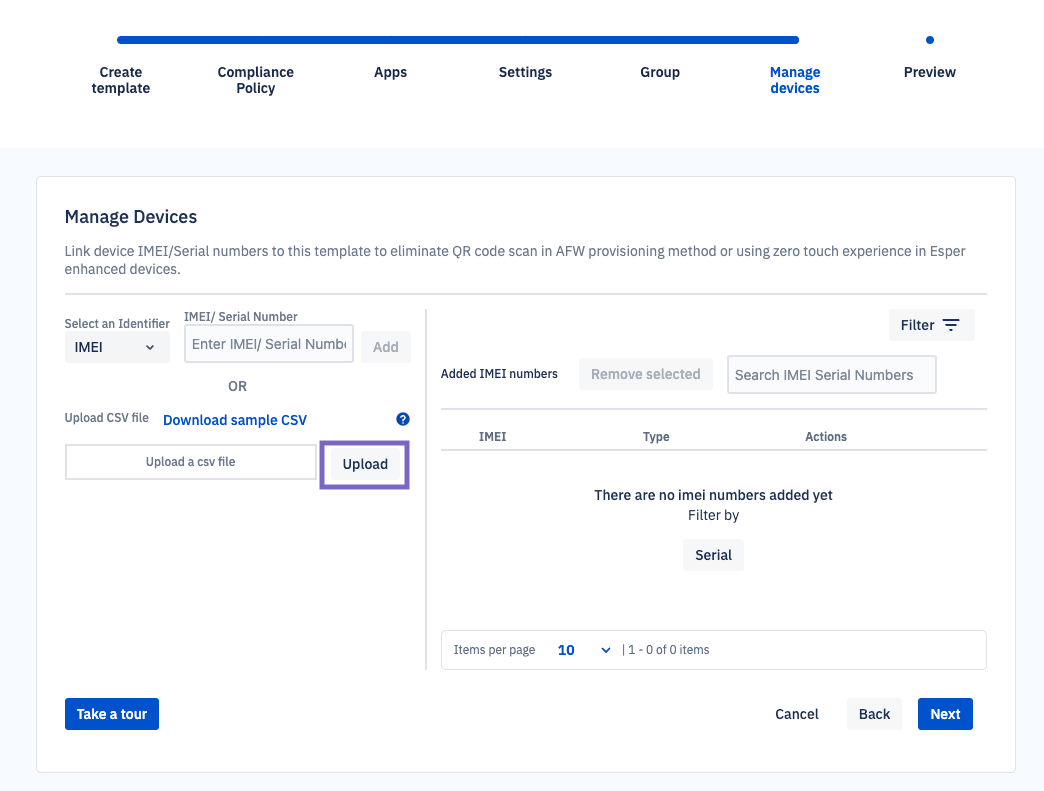This screenshot has height=791, width=1044.
Task: Click the '1 - 0 of 0 items' text
Action: tap(668, 650)
